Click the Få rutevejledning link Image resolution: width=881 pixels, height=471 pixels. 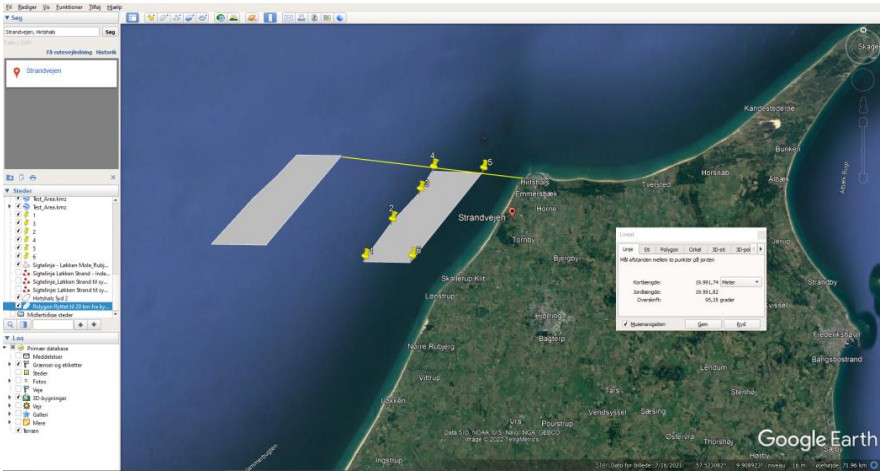(x=69, y=52)
